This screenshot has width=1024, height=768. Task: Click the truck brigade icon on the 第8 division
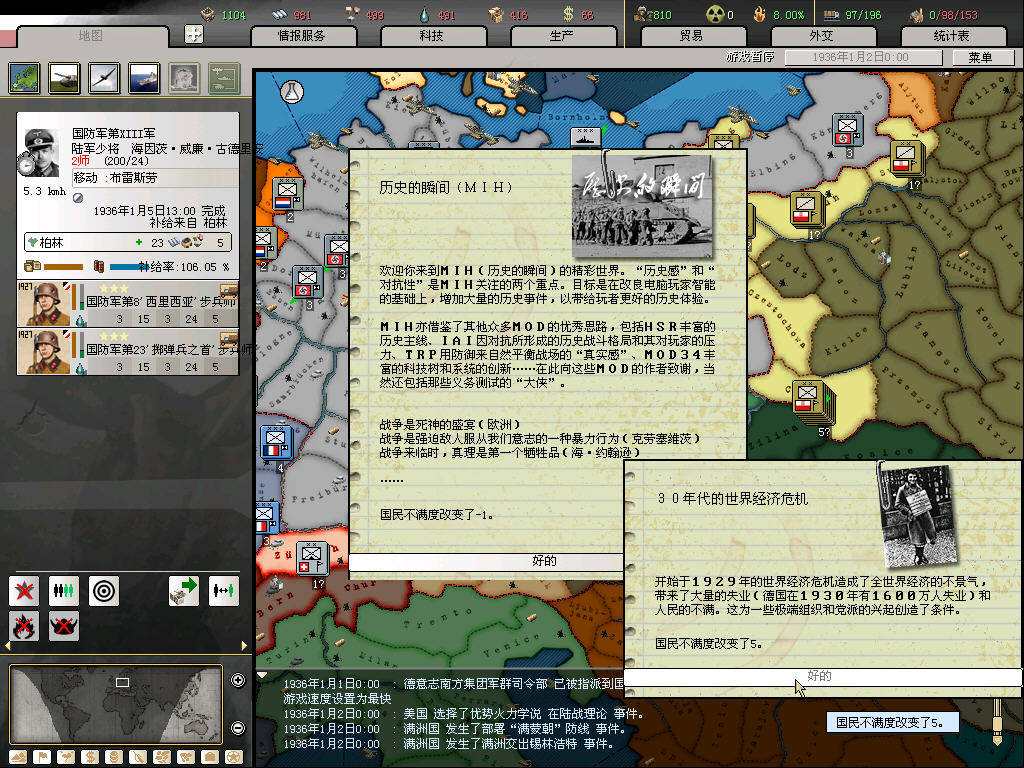229,291
